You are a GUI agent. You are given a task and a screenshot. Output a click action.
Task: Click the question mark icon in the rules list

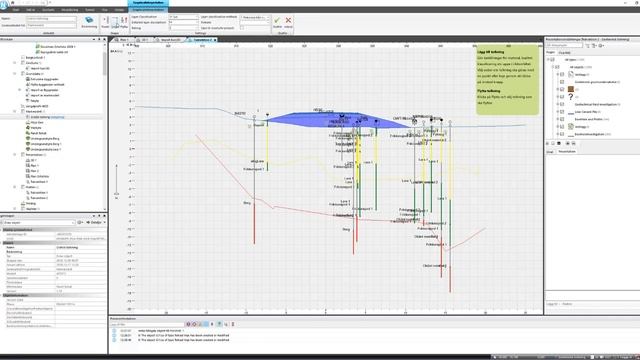pos(571,97)
